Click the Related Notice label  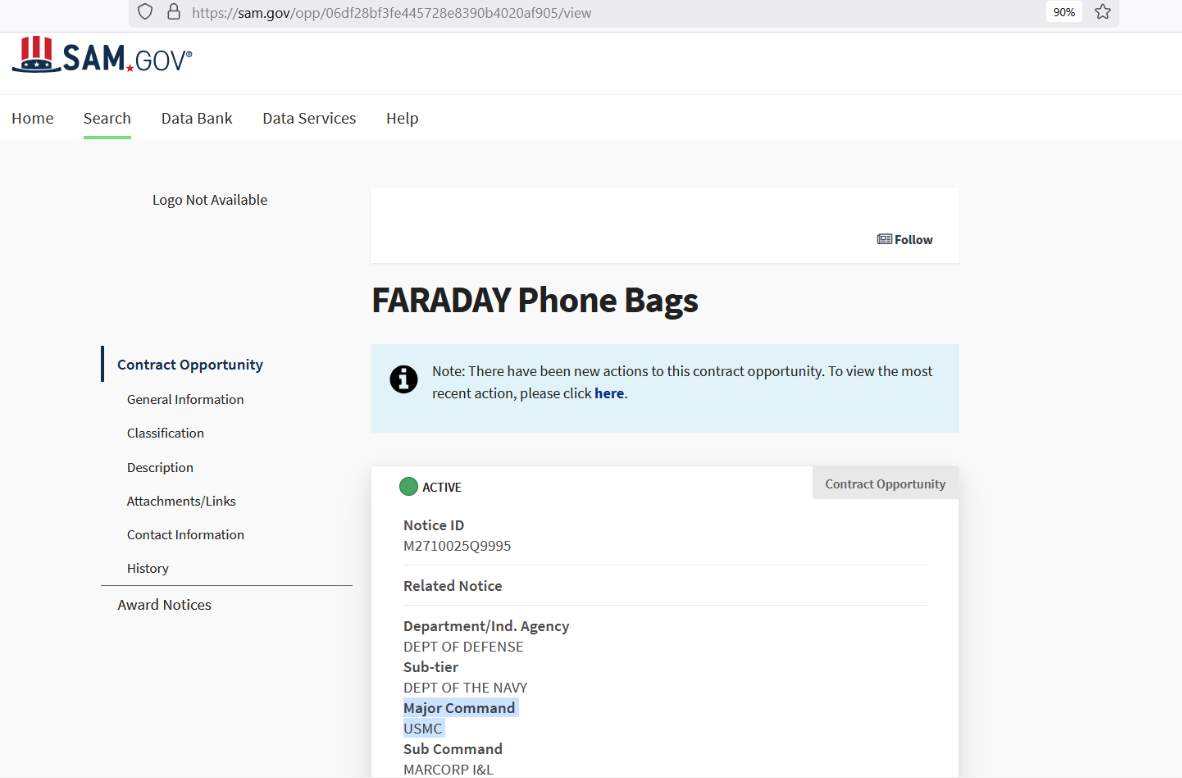(452, 586)
